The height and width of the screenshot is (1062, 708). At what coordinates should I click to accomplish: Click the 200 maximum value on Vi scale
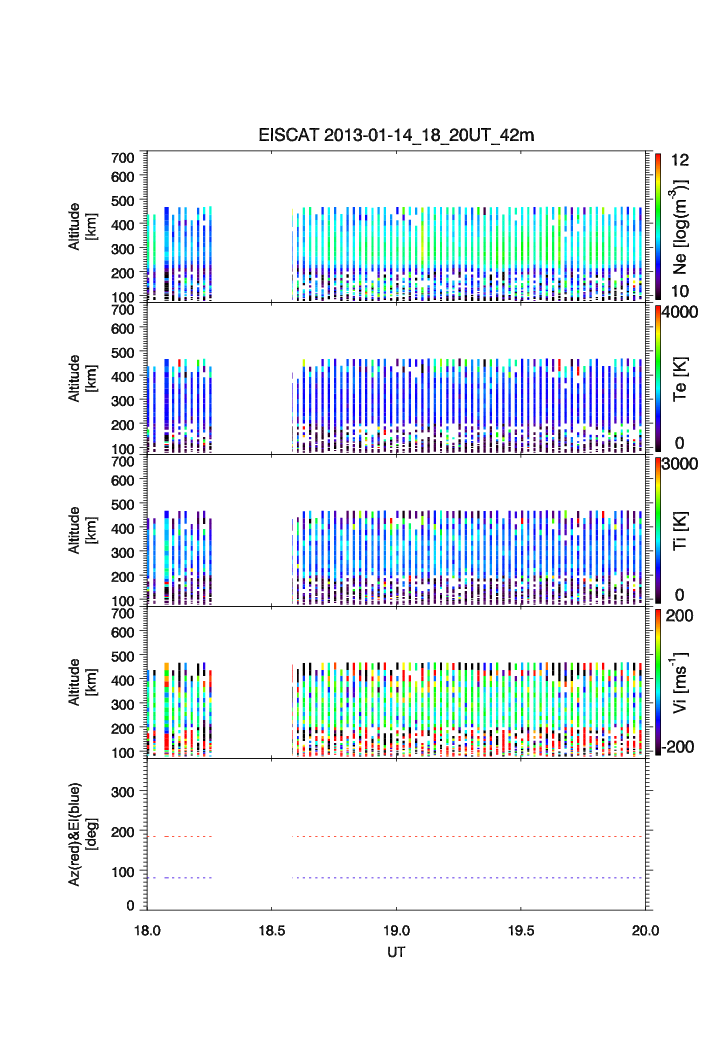pos(680,616)
